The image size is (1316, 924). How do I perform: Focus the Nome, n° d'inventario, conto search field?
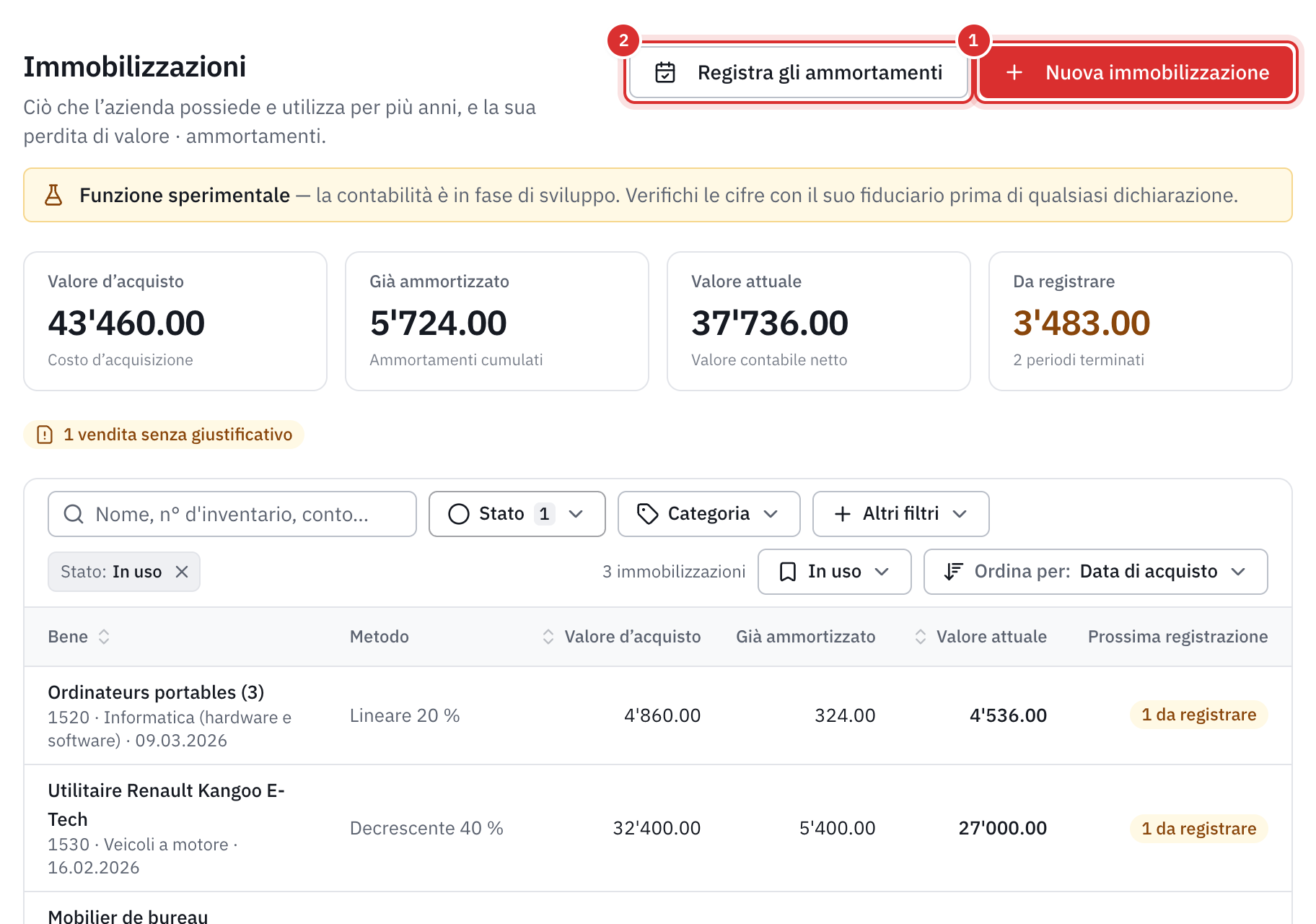click(x=232, y=514)
